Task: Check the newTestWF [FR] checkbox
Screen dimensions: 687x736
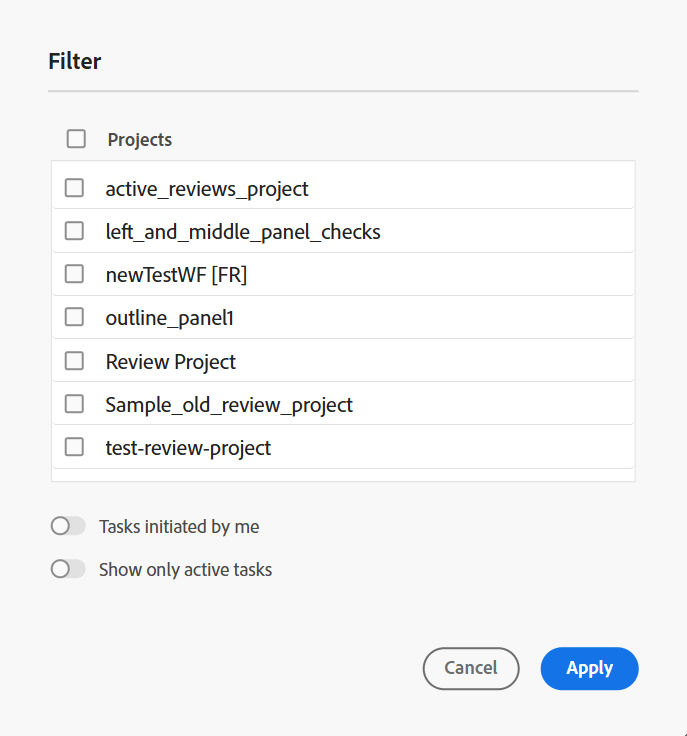Action: click(74, 274)
